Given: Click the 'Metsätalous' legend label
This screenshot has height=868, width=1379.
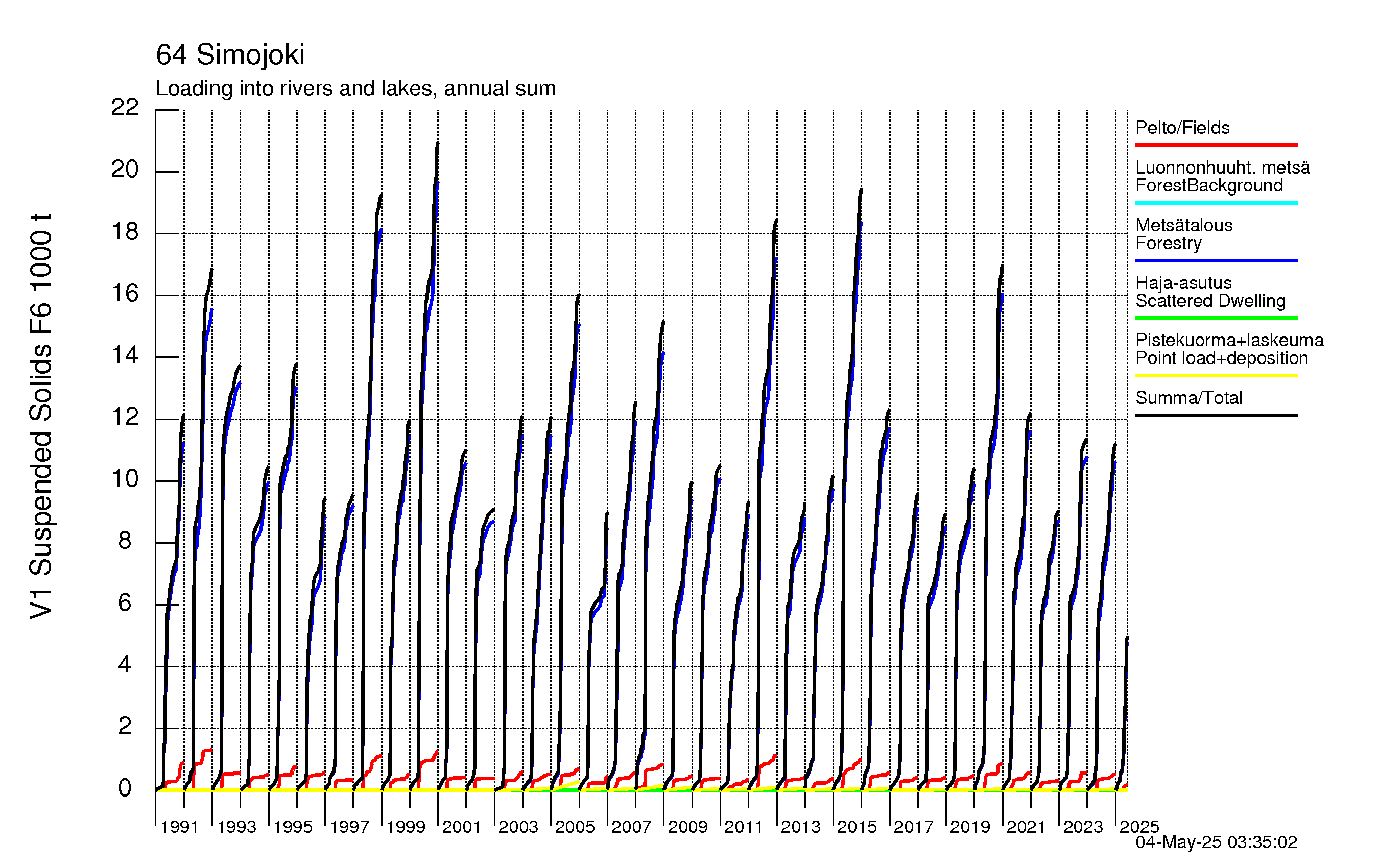Looking at the screenshot, I should pyautogui.click(x=1184, y=225).
